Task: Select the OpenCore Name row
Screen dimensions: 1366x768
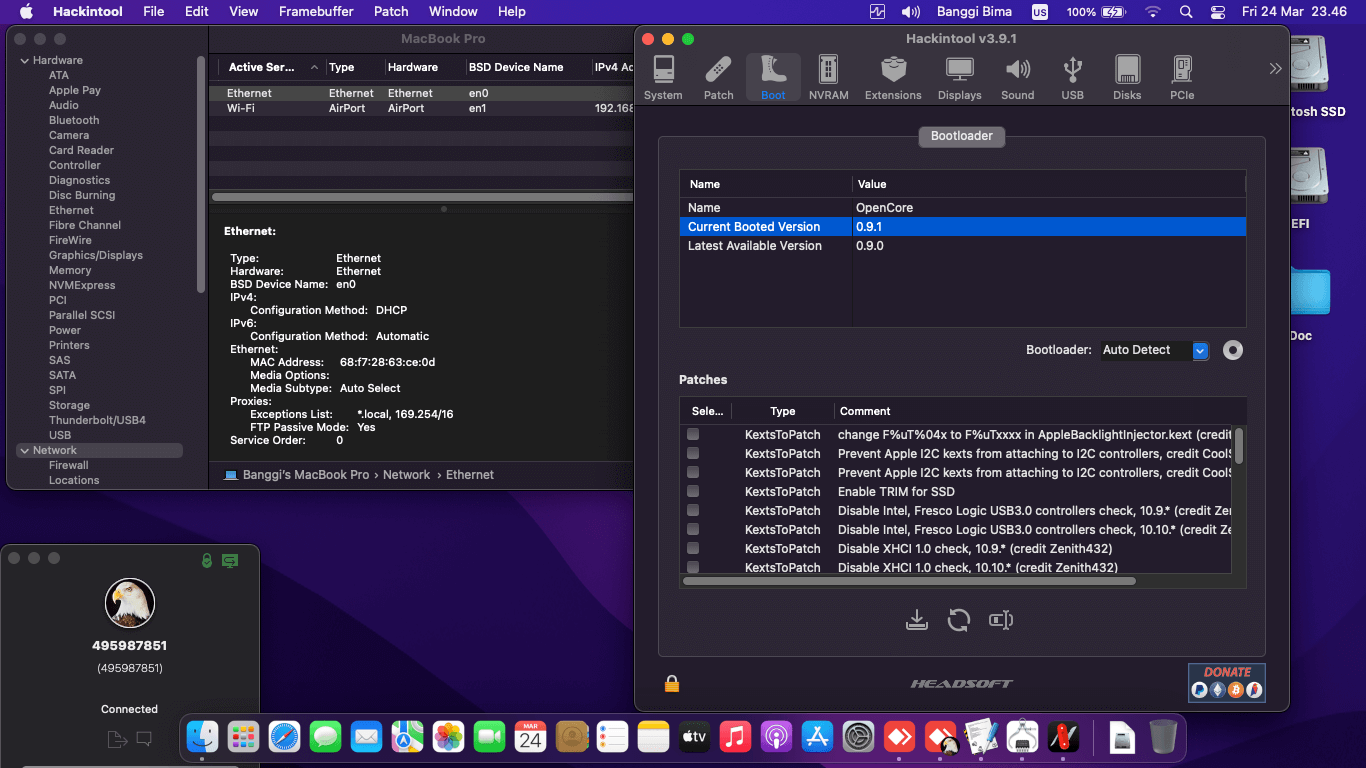Action: (963, 208)
